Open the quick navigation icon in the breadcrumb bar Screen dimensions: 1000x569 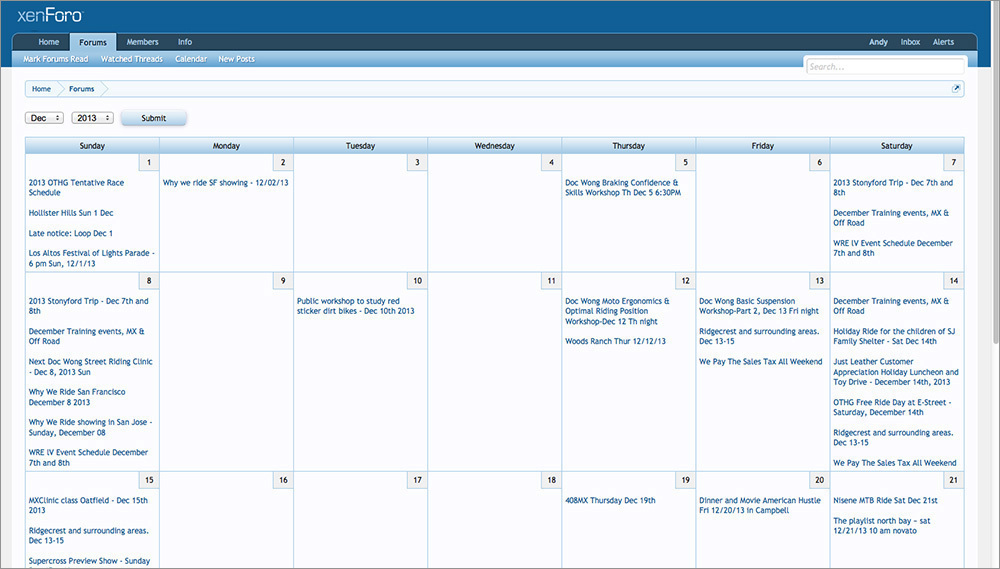tap(956, 89)
